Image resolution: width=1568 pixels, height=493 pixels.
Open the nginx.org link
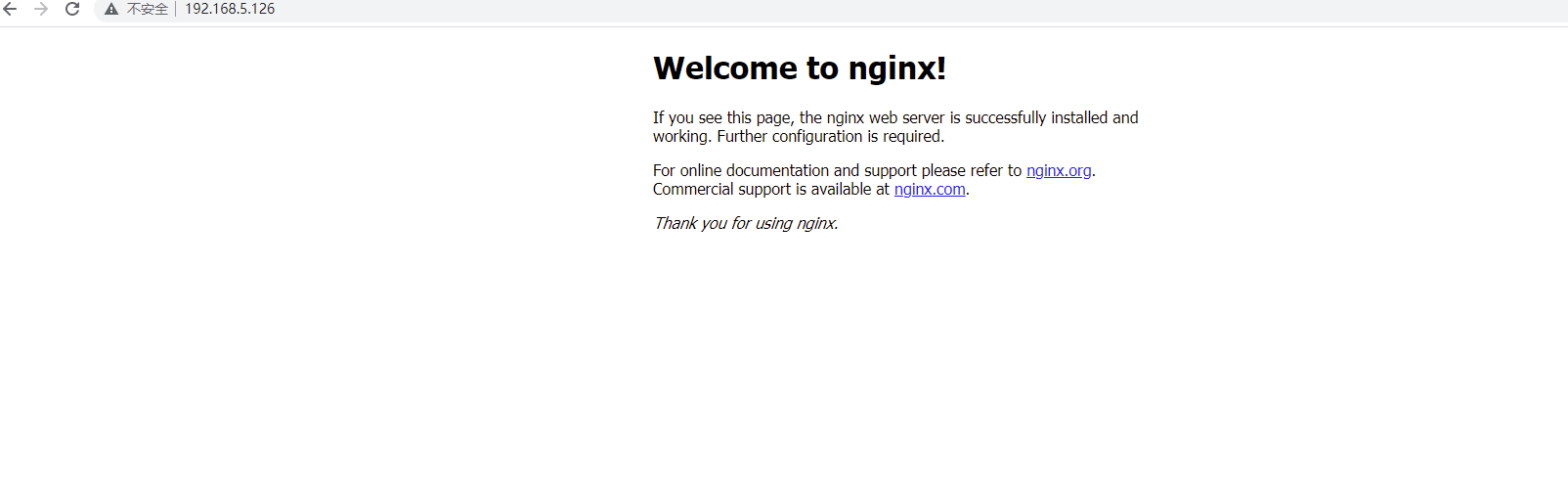[1059, 170]
